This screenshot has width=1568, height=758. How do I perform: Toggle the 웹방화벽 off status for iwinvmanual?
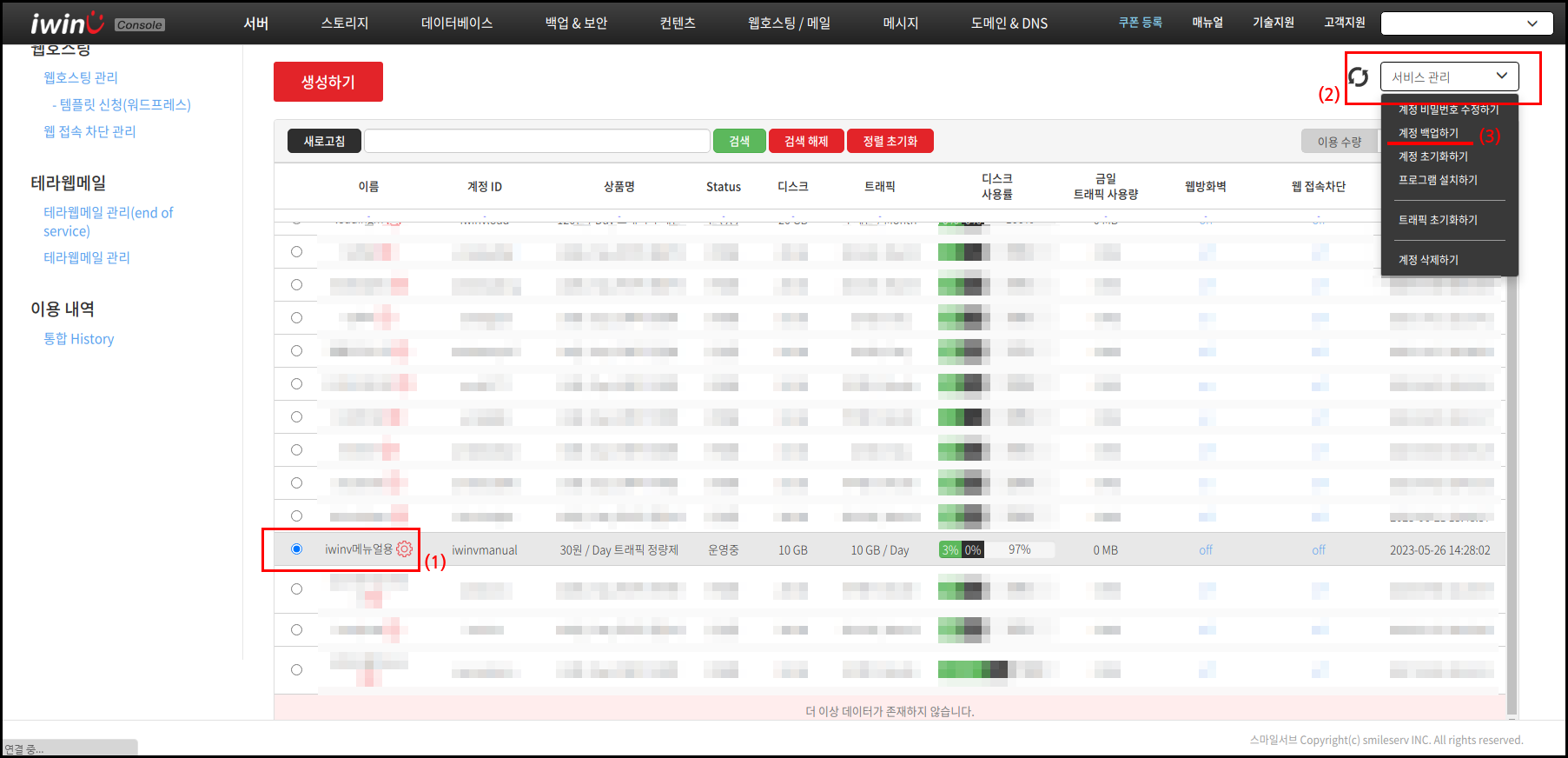(x=1206, y=550)
